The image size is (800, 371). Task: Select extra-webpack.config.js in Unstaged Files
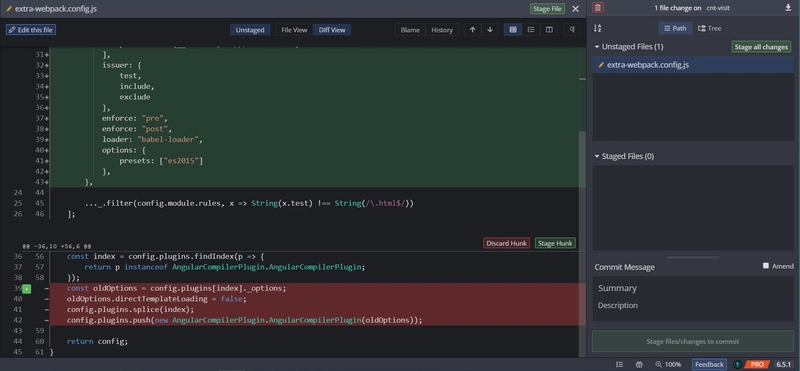click(693, 65)
